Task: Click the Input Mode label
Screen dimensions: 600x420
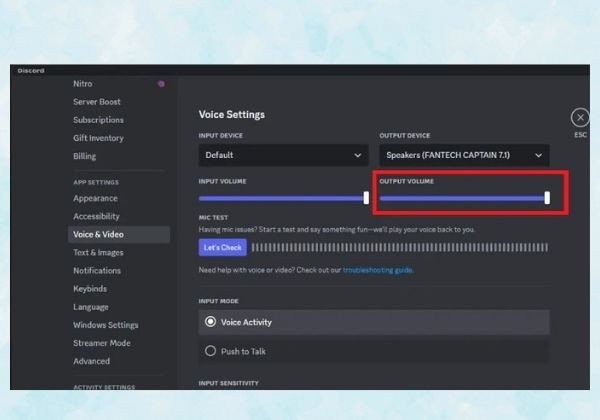Action: (218, 301)
